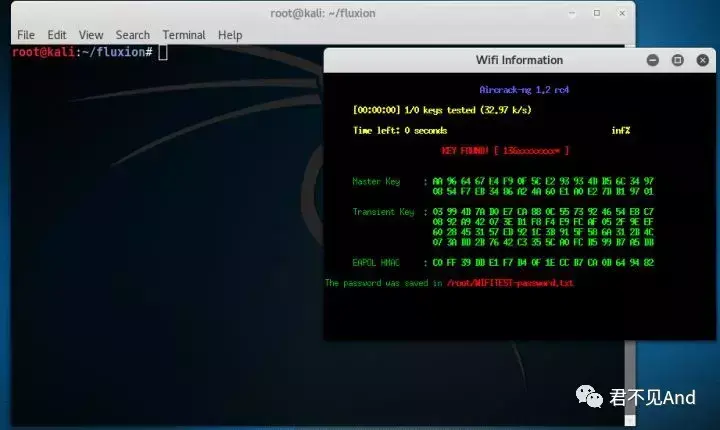Click the EAPOL HMAC label
The width and height of the screenshot is (720, 430).
(x=376, y=263)
